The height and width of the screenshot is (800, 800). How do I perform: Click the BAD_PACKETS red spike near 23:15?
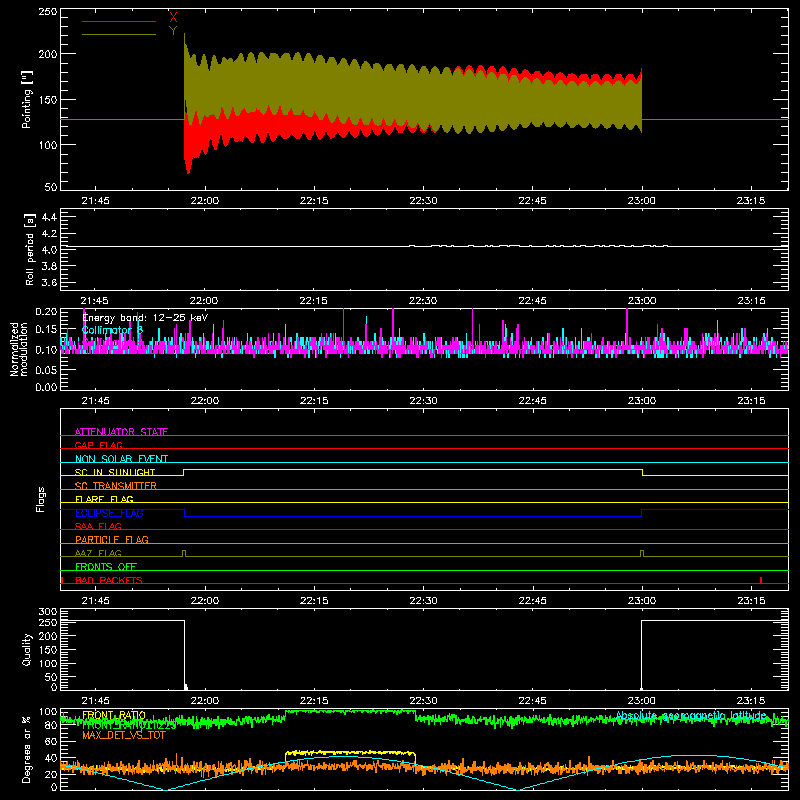tap(761, 580)
